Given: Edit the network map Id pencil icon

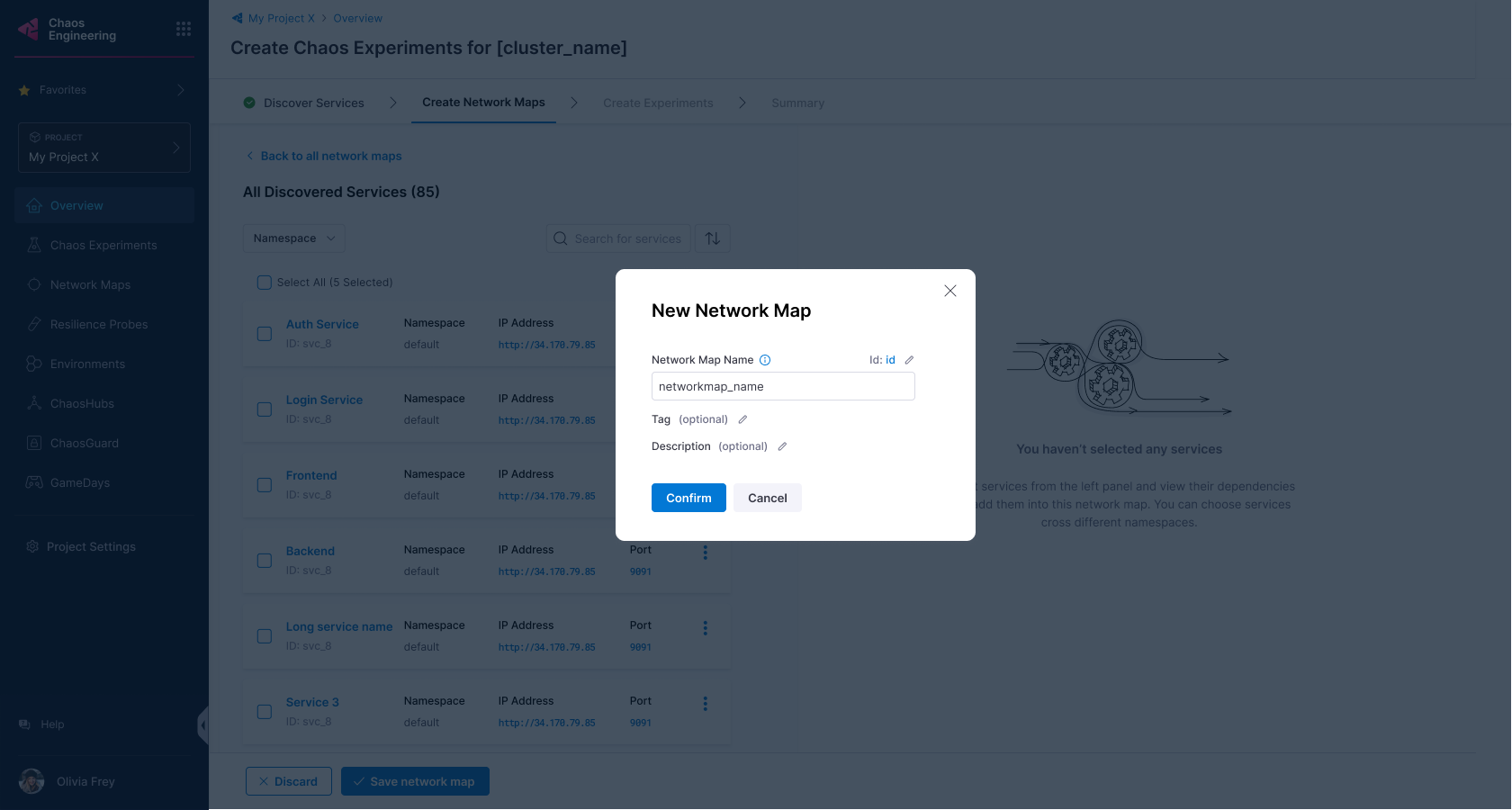Looking at the screenshot, I should pyautogui.click(x=909, y=360).
